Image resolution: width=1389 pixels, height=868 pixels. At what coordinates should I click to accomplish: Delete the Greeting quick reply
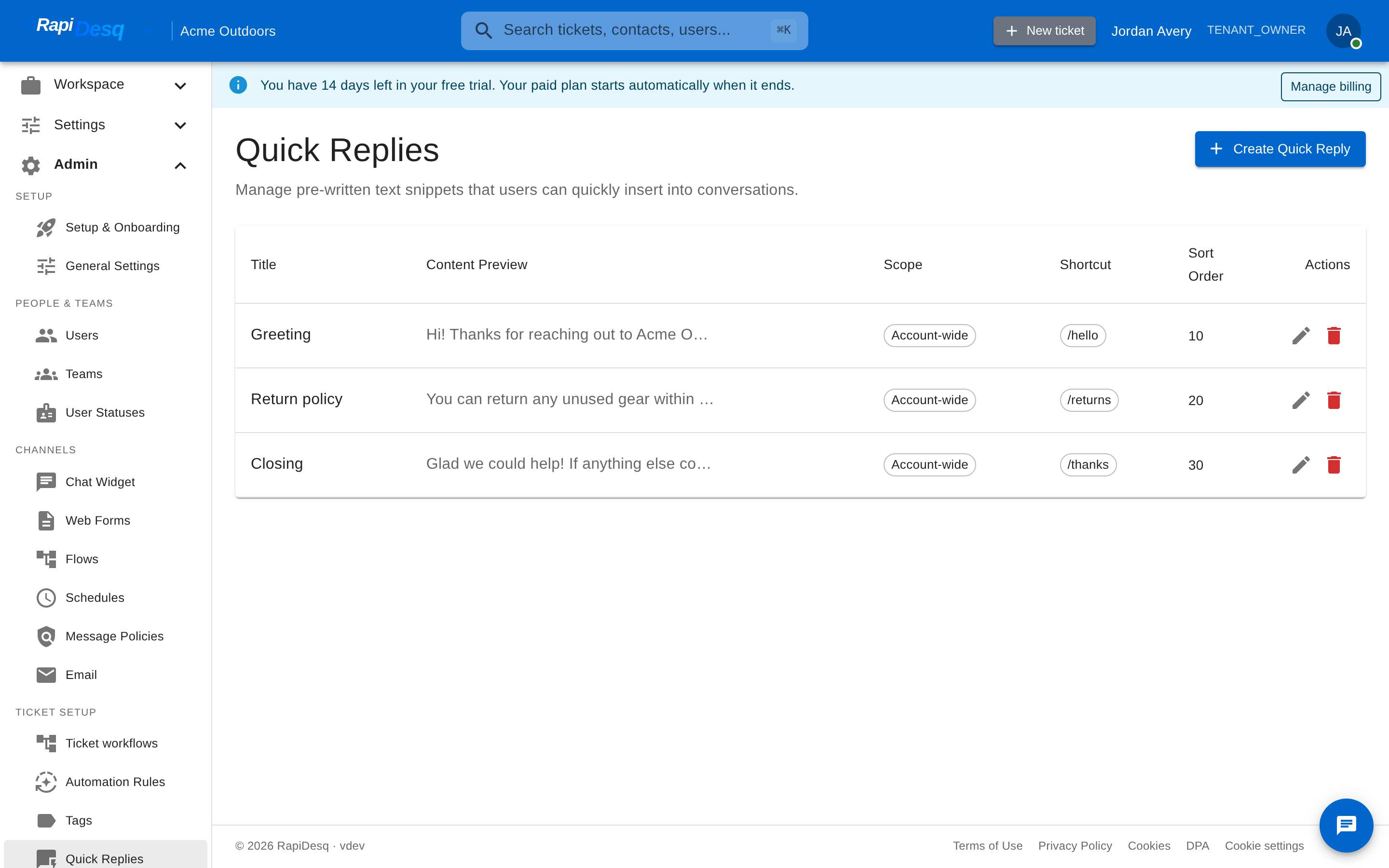[x=1334, y=336]
